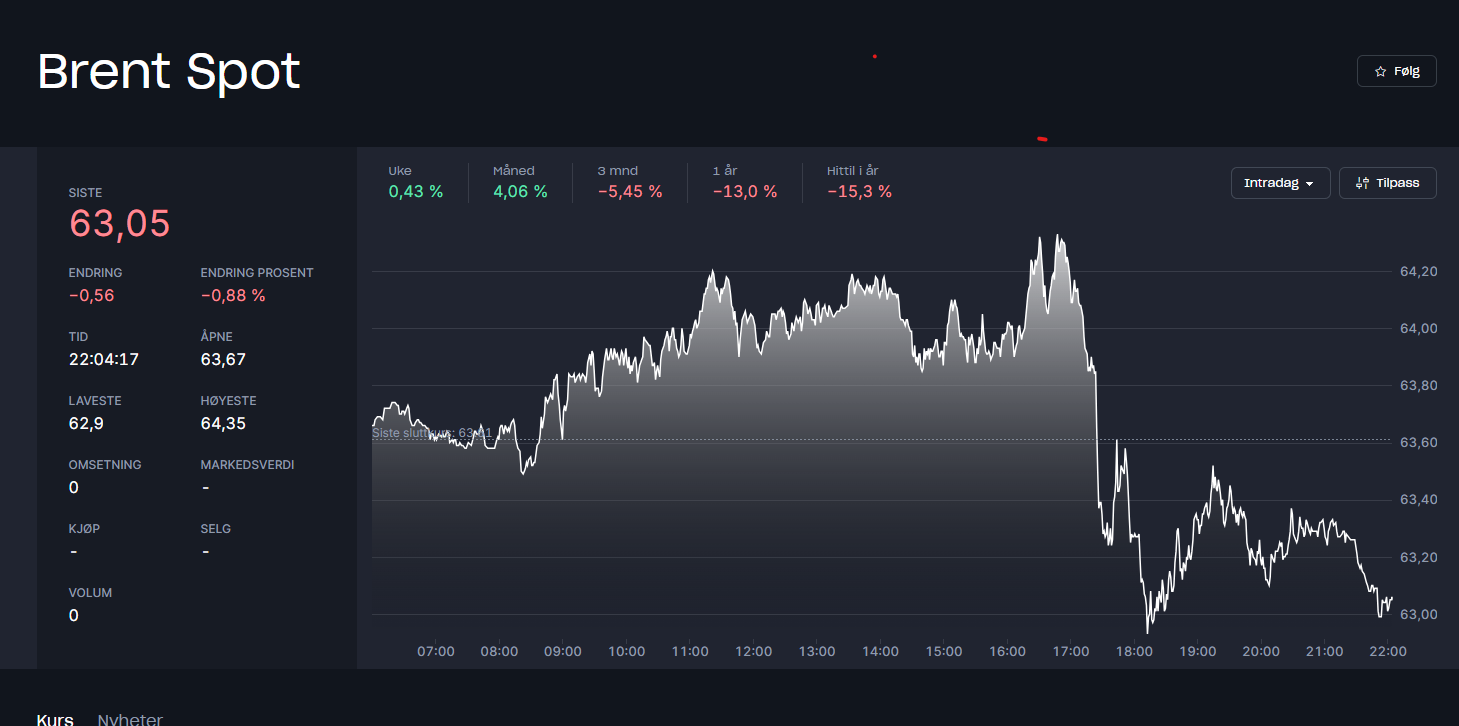Click the chart's highest peak before 17:00

(1058, 236)
